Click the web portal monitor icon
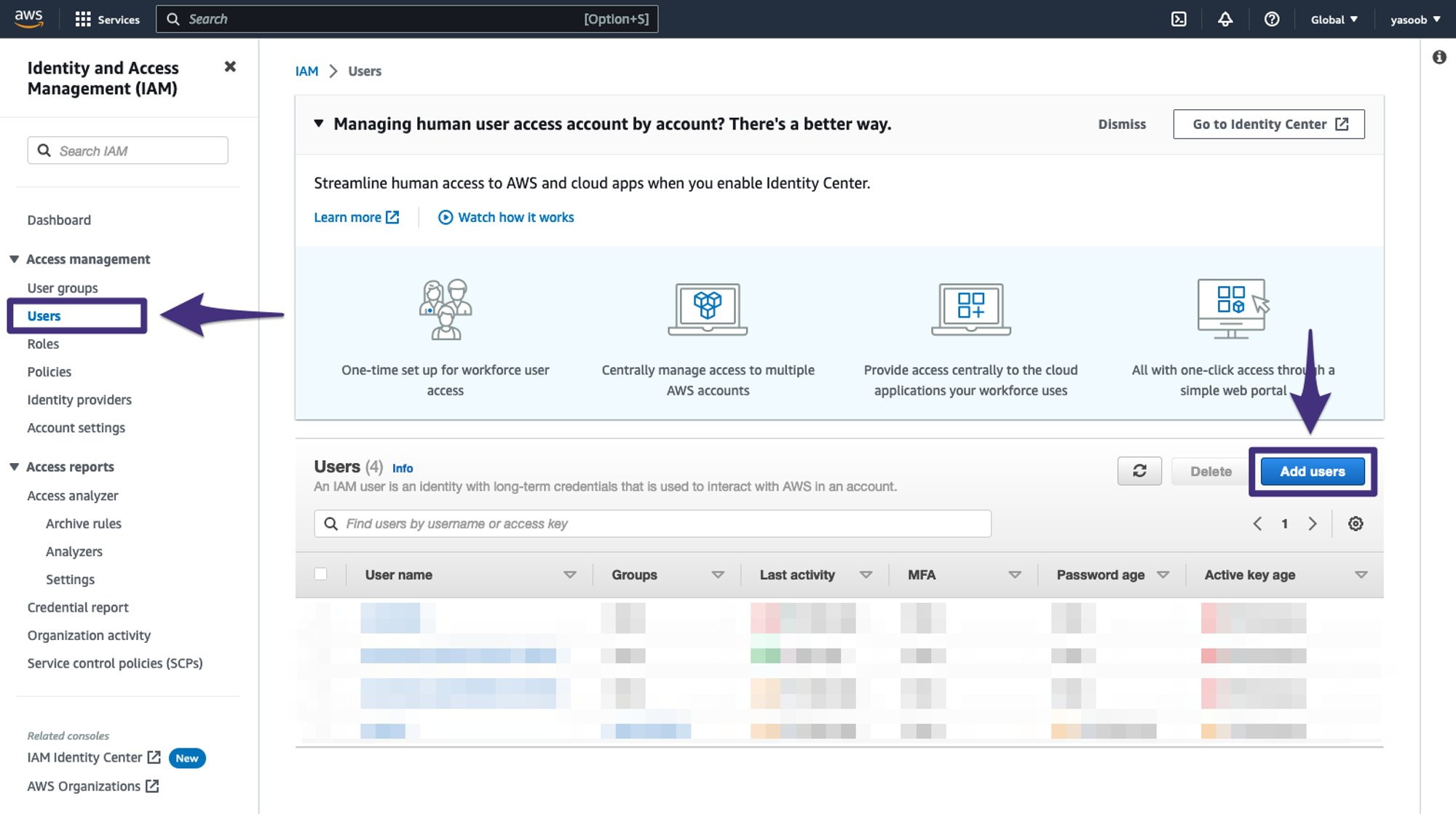 point(1233,309)
